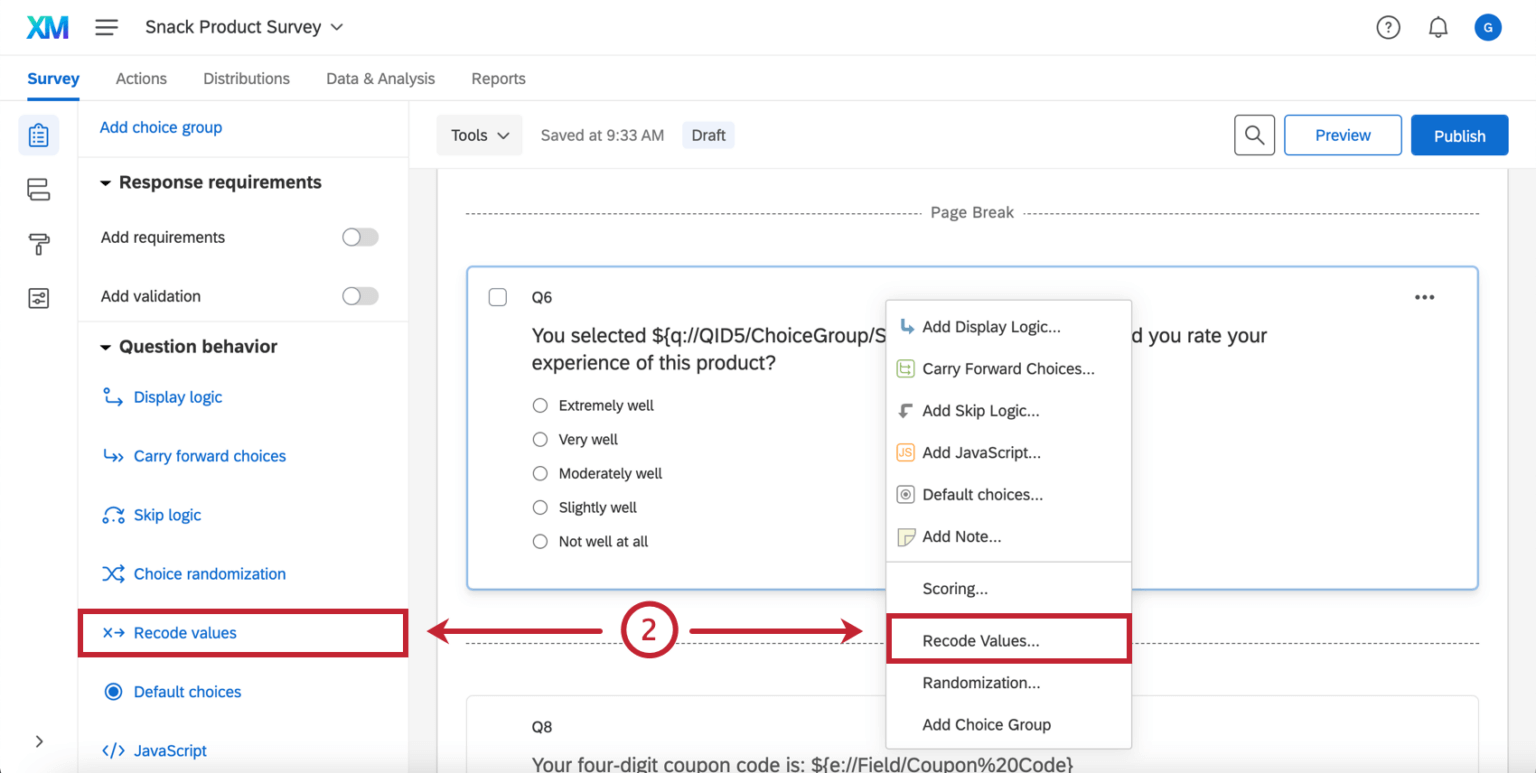The width and height of the screenshot is (1536, 773).
Task: Switch to the Actions tab
Action: click(141, 79)
